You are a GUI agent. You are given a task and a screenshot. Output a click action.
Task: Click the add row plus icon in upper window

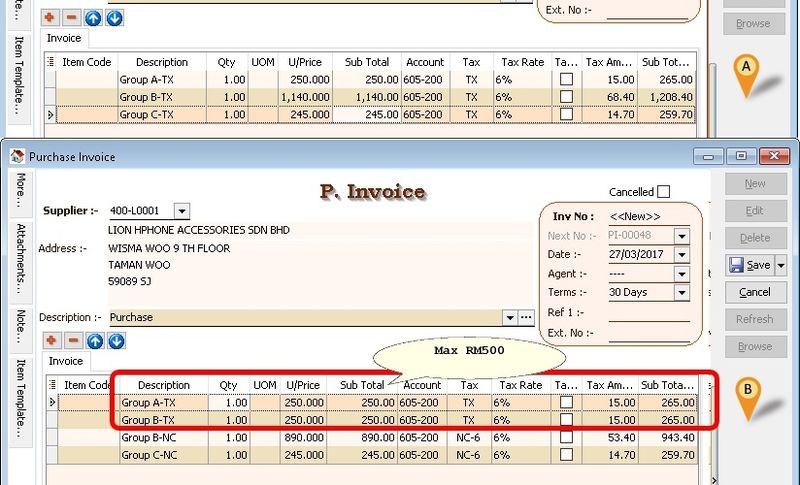tap(51, 18)
